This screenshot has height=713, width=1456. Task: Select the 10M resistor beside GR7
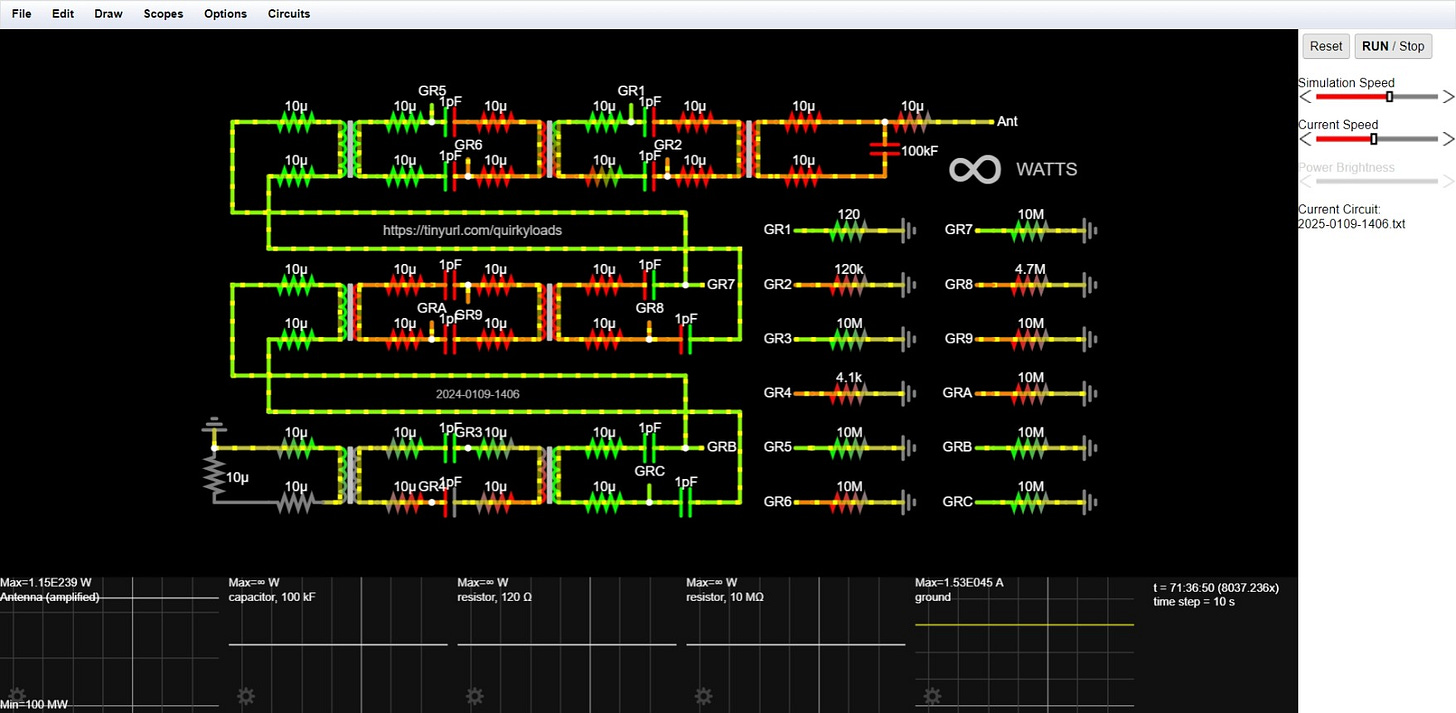coord(1030,231)
